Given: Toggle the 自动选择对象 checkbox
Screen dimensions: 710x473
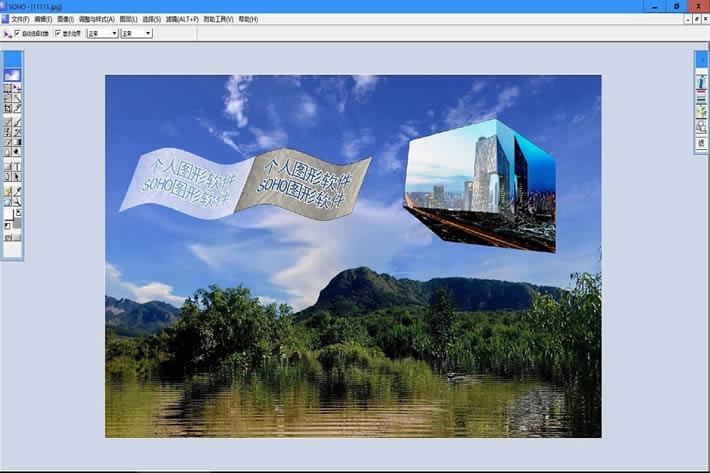Looking at the screenshot, I should click(x=17, y=33).
